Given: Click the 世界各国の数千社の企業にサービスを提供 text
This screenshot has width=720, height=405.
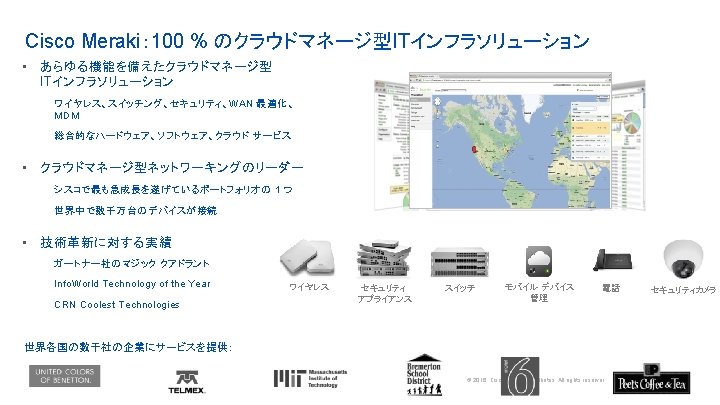Looking at the screenshot, I should (128, 347).
